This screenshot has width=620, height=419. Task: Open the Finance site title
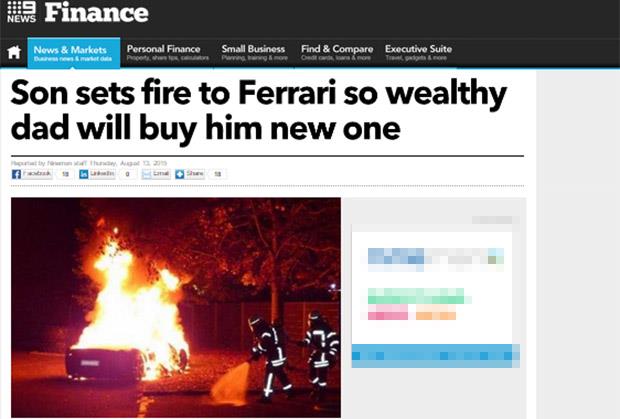96,12
